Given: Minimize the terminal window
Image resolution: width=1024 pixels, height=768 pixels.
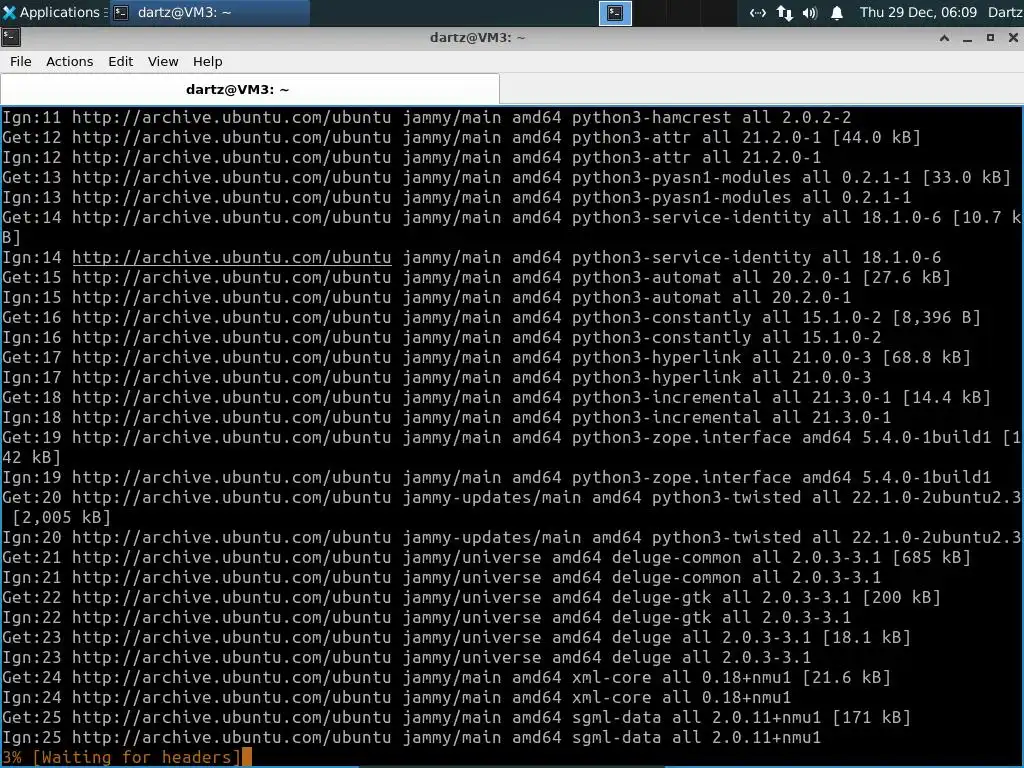Looking at the screenshot, I should click(967, 38).
